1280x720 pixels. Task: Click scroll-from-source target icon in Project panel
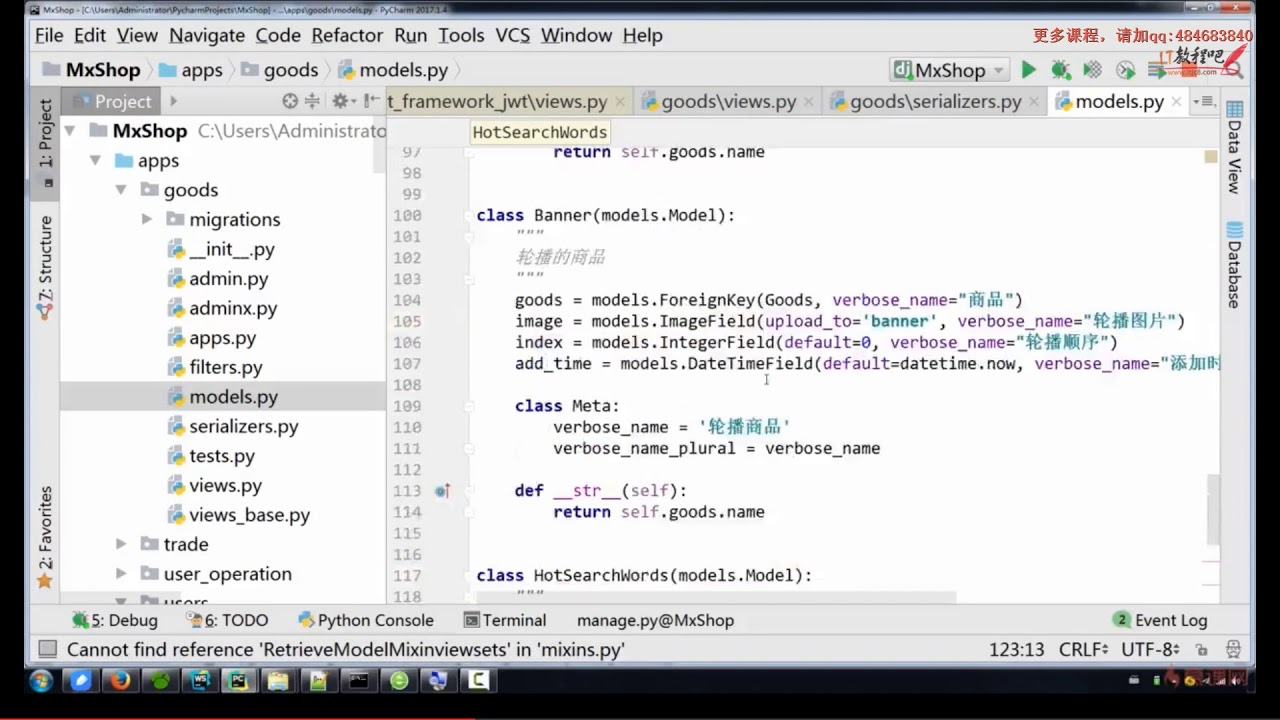[x=290, y=101]
